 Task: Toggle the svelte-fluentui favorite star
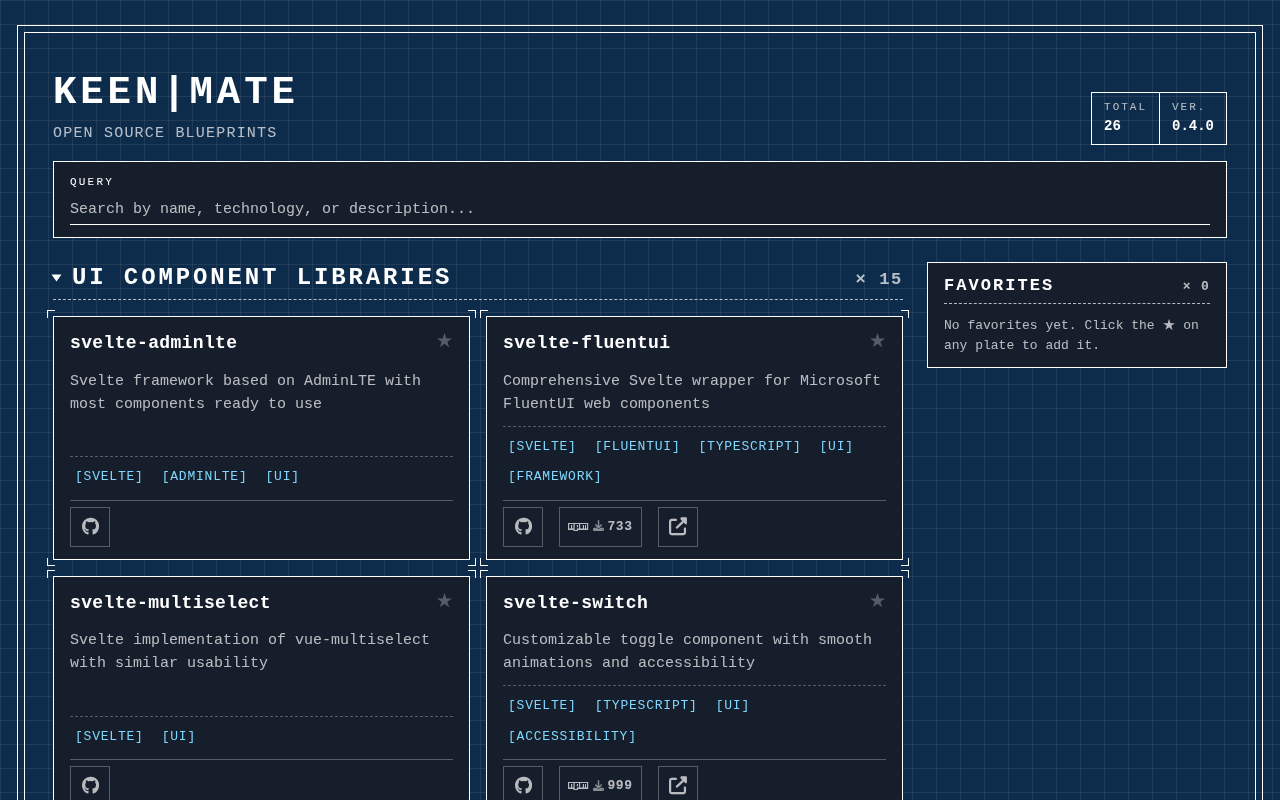(877, 341)
